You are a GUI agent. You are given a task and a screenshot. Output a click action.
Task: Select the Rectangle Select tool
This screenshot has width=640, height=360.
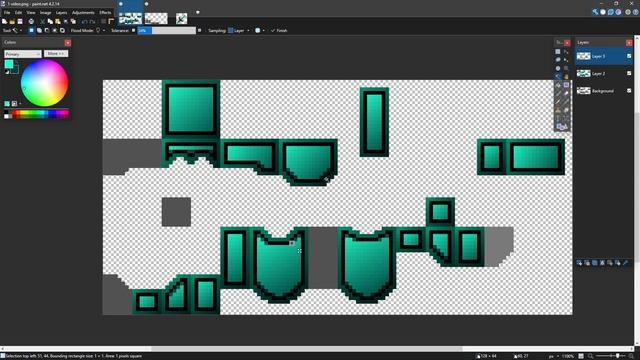(x=558, y=51)
